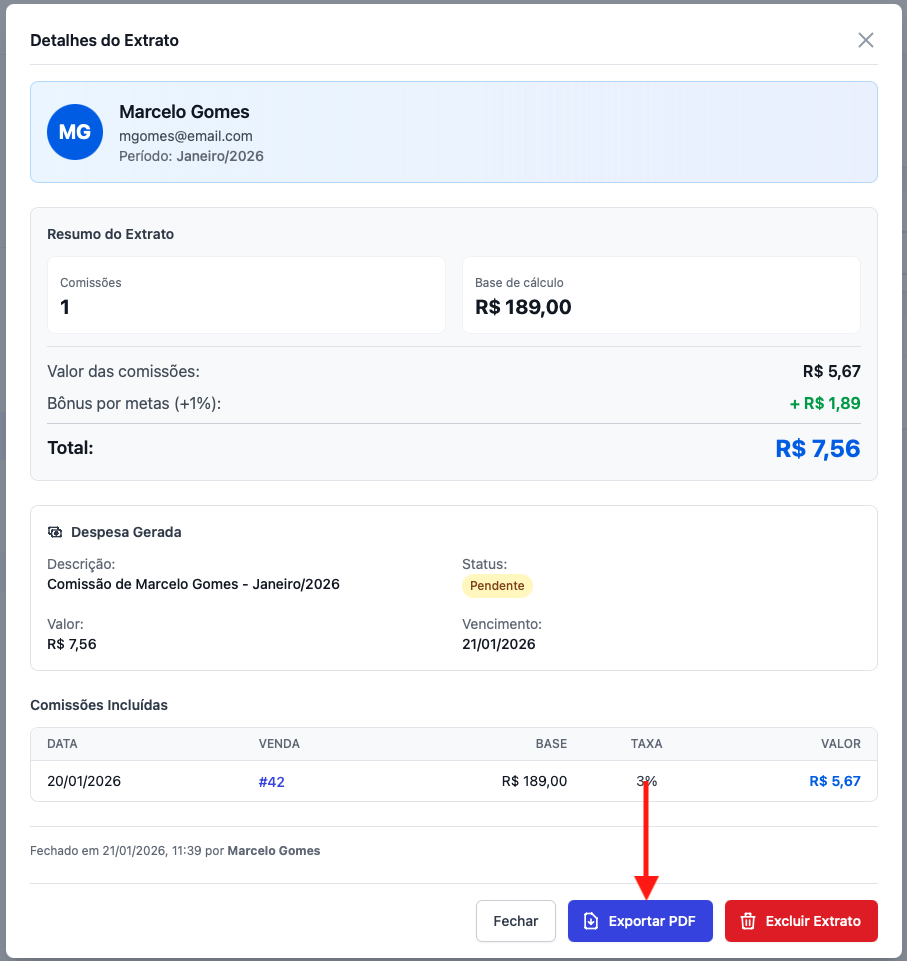Open sale #42 link
The width and height of the screenshot is (907, 961).
(271, 782)
